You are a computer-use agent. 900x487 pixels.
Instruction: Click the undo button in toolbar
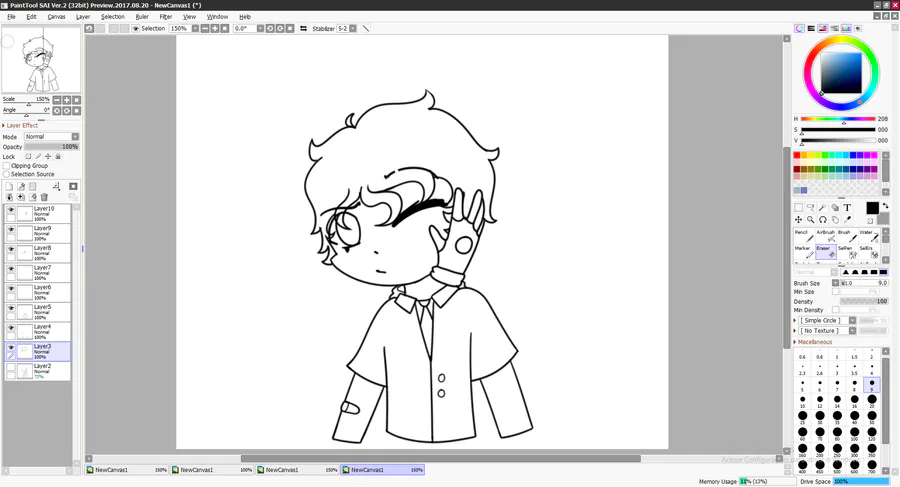coord(89,28)
